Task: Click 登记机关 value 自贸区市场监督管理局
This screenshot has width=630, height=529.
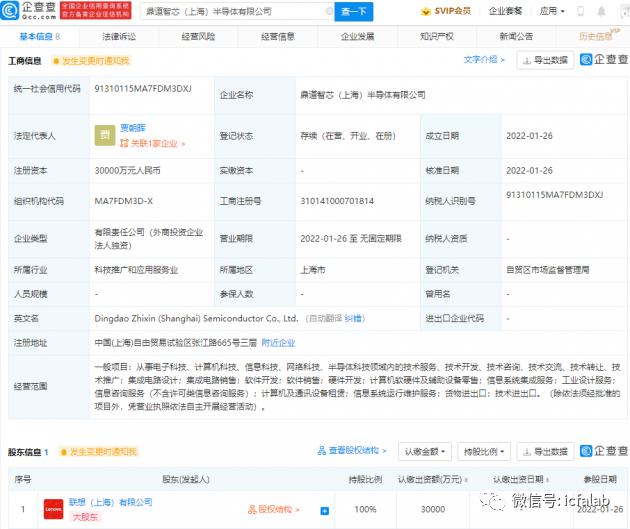Action: click(x=547, y=270)
